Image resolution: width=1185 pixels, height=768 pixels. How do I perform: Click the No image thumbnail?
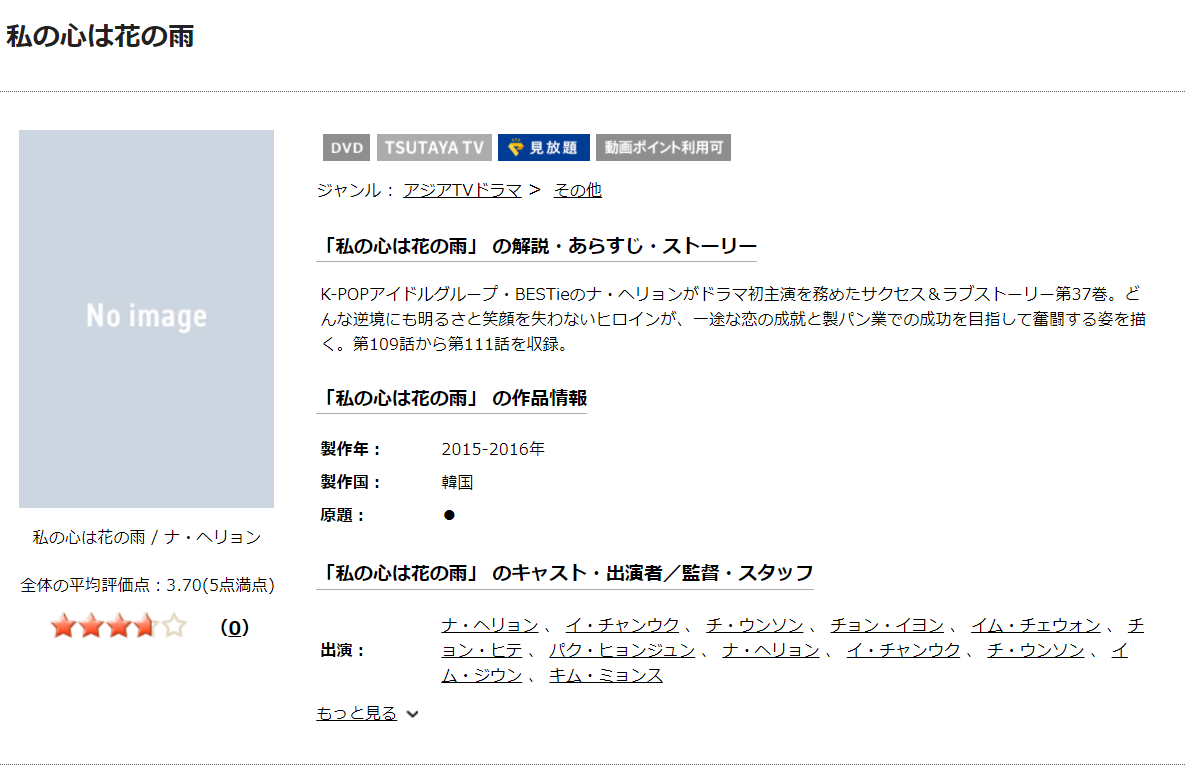tap(146, 318)
